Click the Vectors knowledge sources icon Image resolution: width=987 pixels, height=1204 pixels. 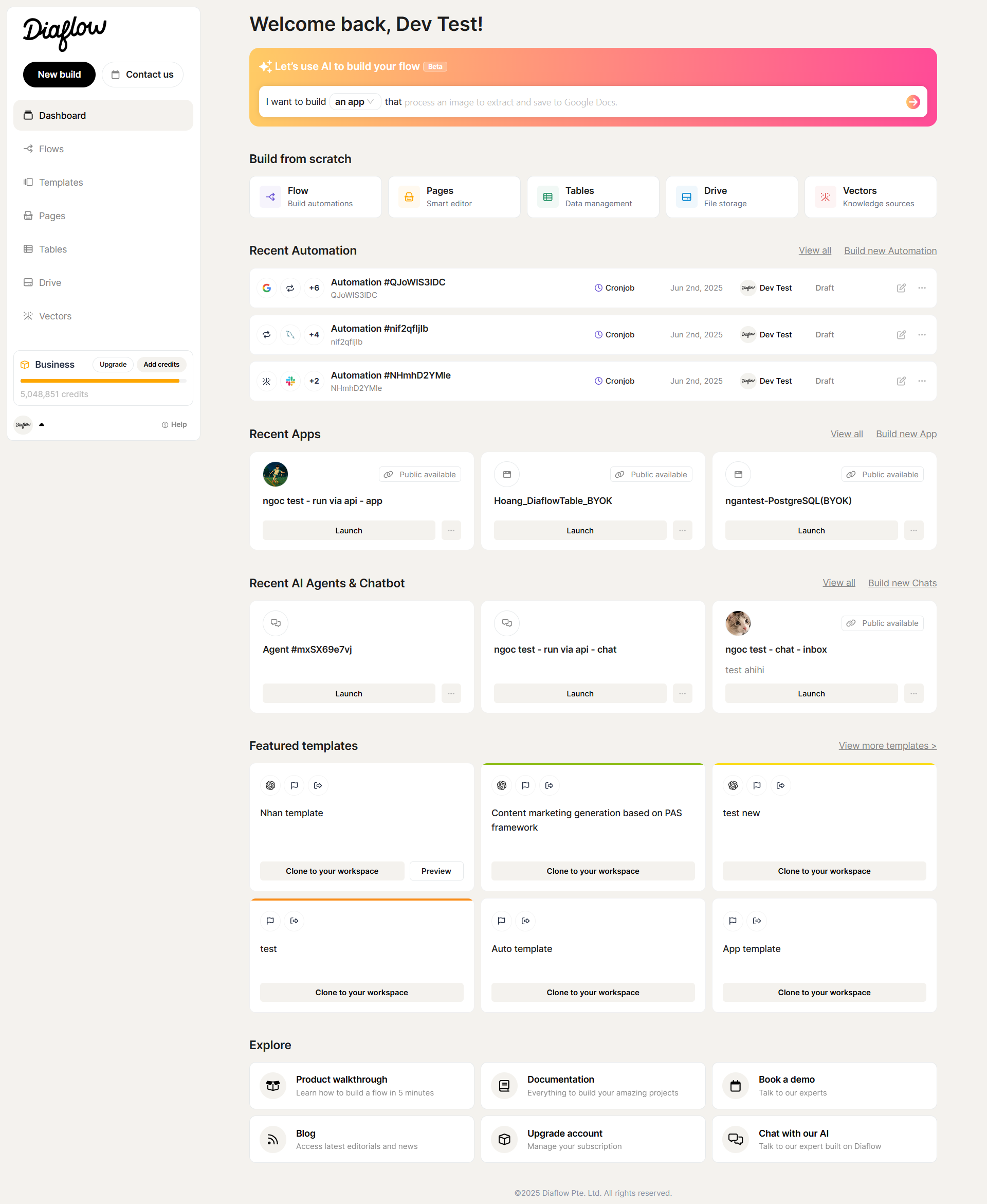(x=825, y=197)
